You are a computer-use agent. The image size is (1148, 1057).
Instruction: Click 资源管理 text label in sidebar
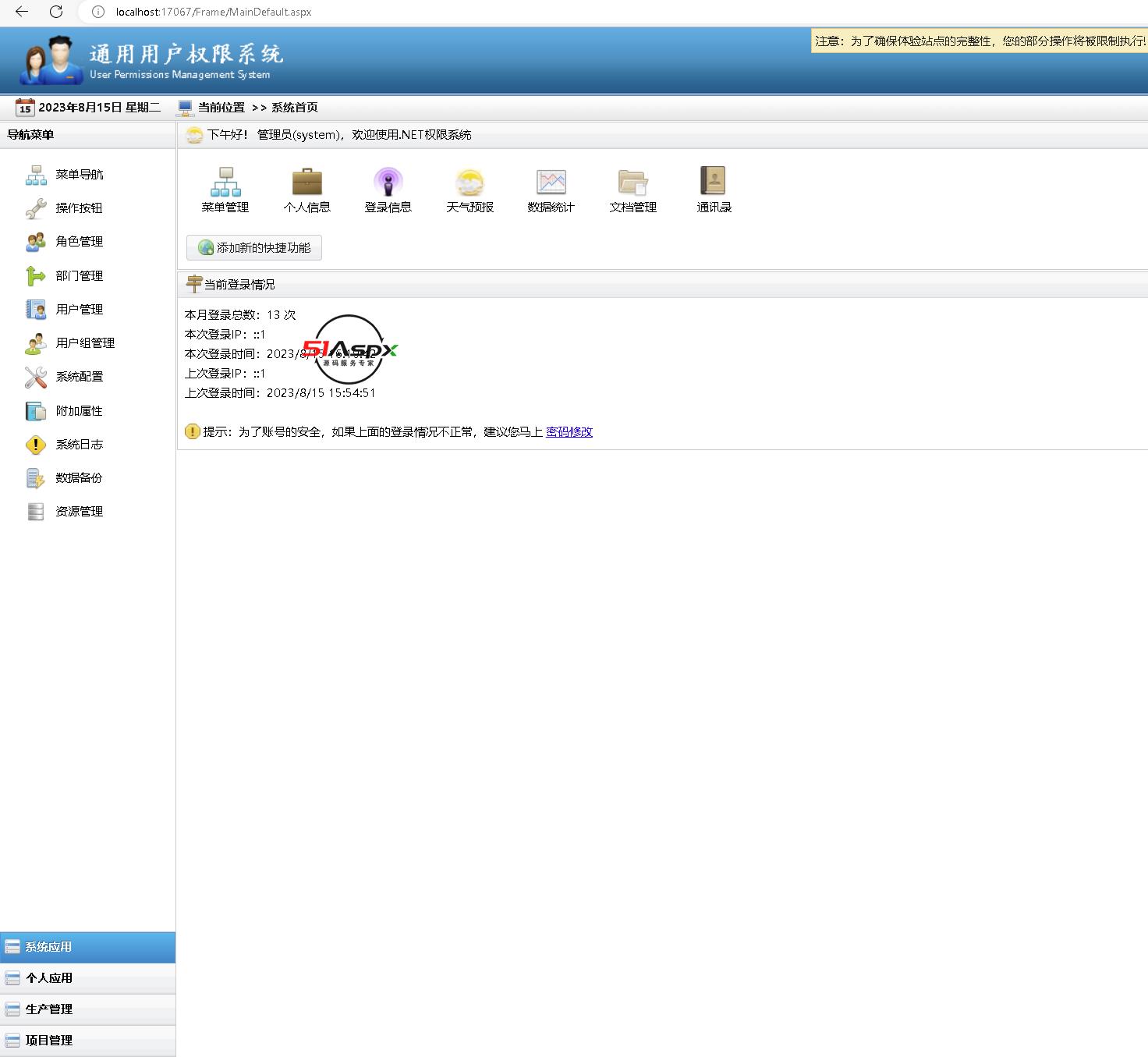(80, 512)
